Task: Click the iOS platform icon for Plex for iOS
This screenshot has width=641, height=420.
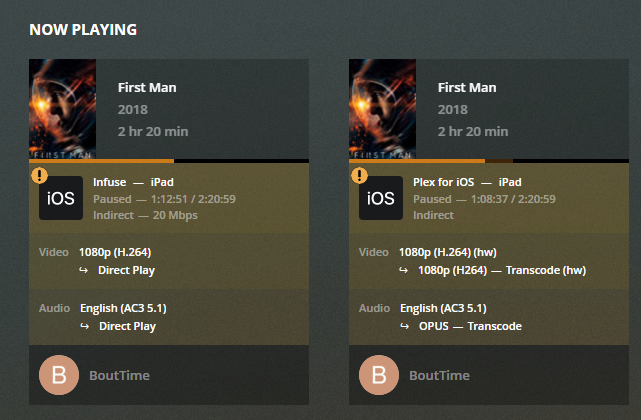Action: [381, 198]
